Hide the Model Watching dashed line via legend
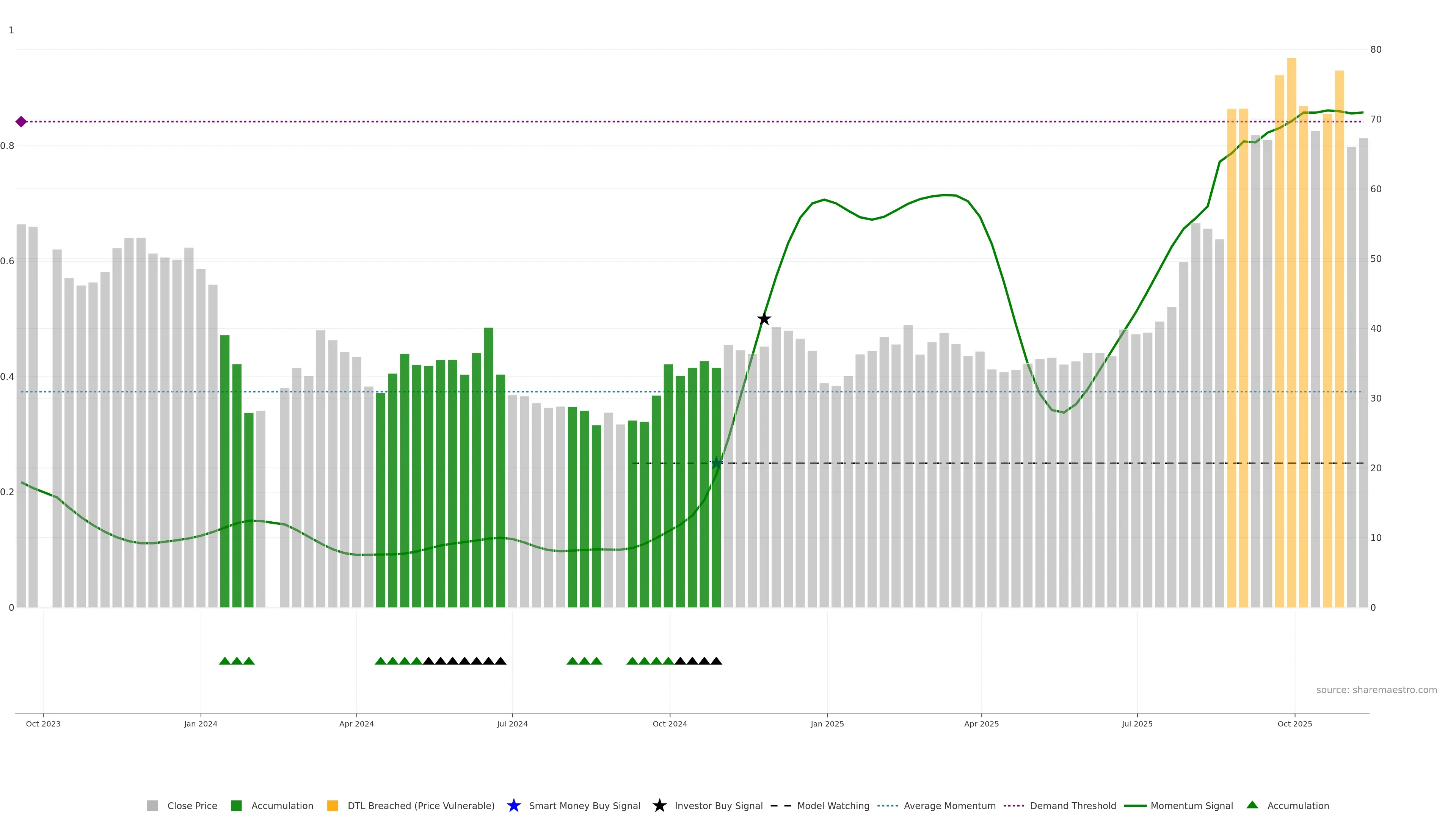The width and height of the screenshot is (1456, 819). 833,805
